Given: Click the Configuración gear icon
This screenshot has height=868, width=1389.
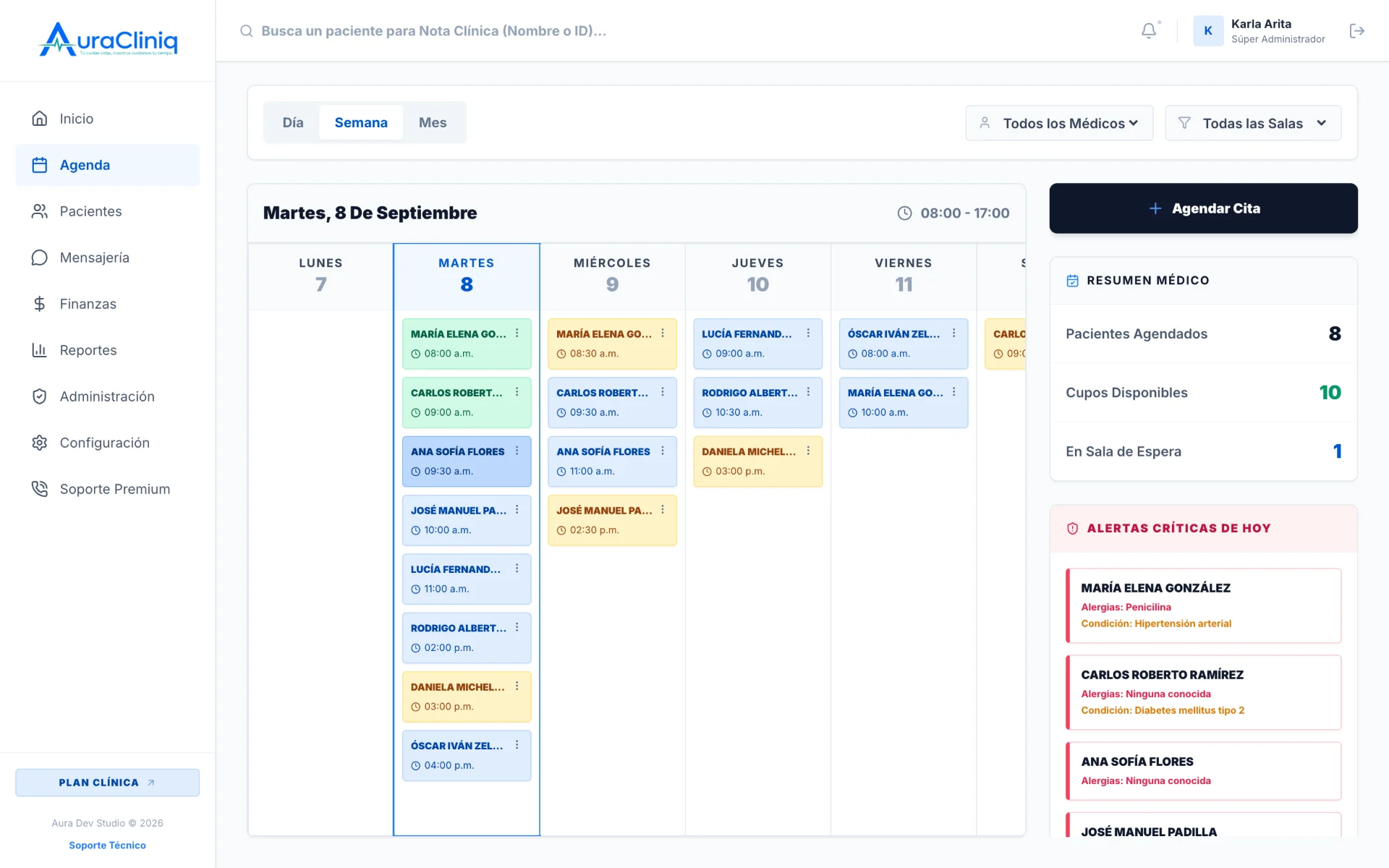Looking at the screenshot, I should [40, 443].
